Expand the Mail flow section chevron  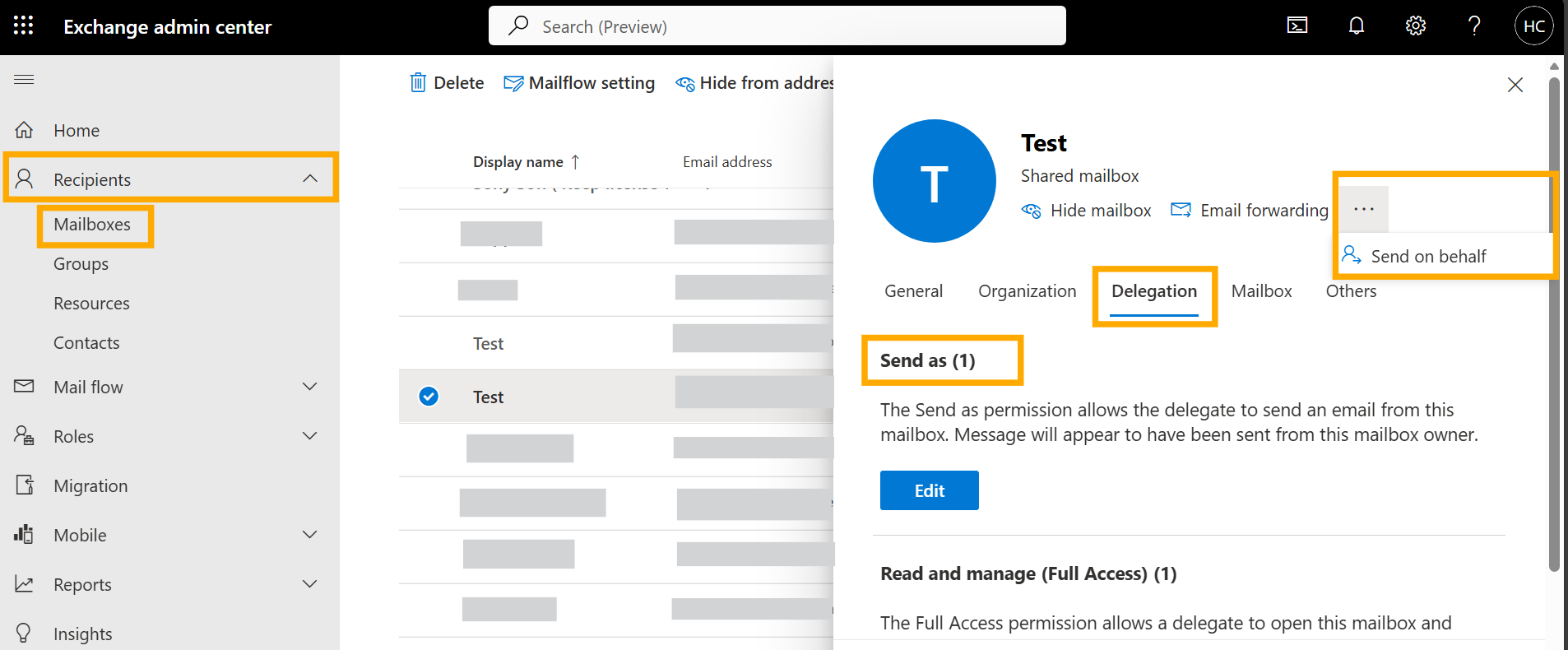pyautogui.click(x=310, y=386)
